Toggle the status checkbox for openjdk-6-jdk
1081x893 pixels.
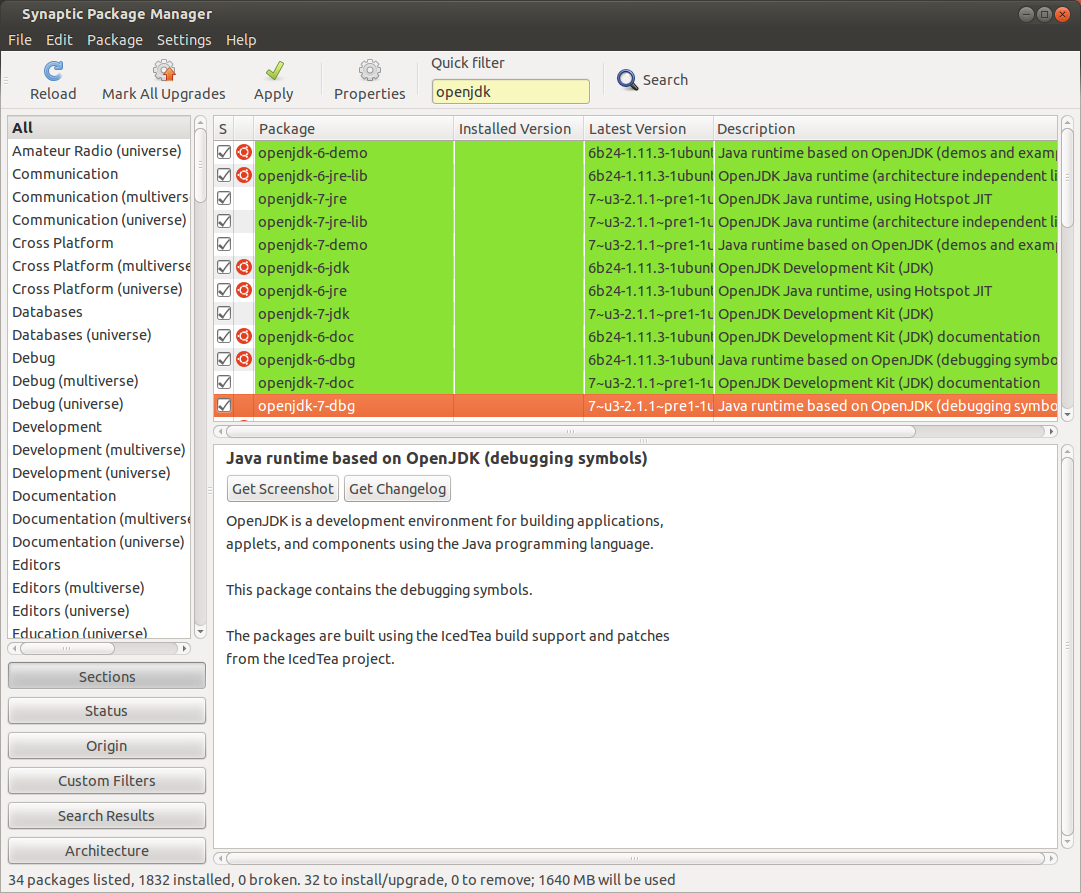click(224, 268)
